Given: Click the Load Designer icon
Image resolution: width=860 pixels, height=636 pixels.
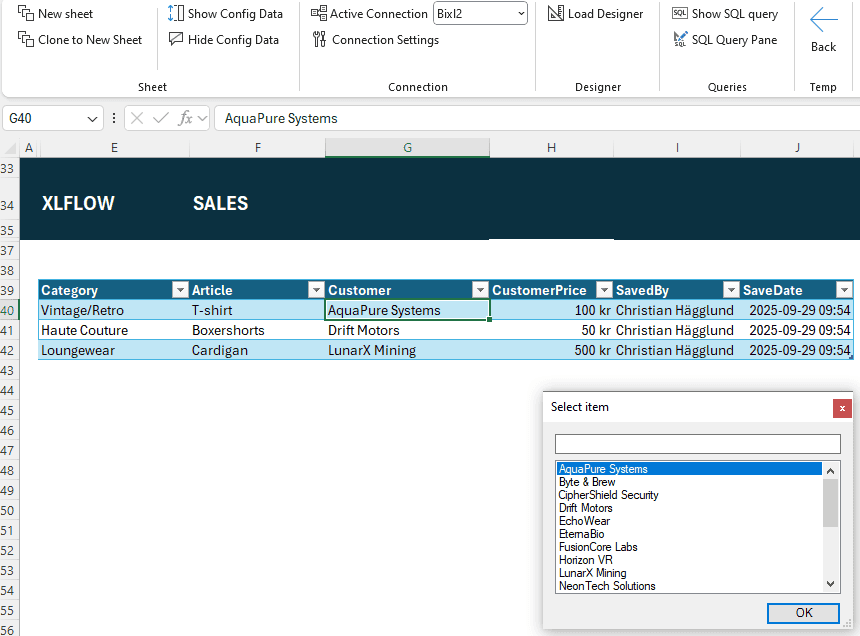Looking at the screenshot, I should pyautogui.click(x=556, y=14).
